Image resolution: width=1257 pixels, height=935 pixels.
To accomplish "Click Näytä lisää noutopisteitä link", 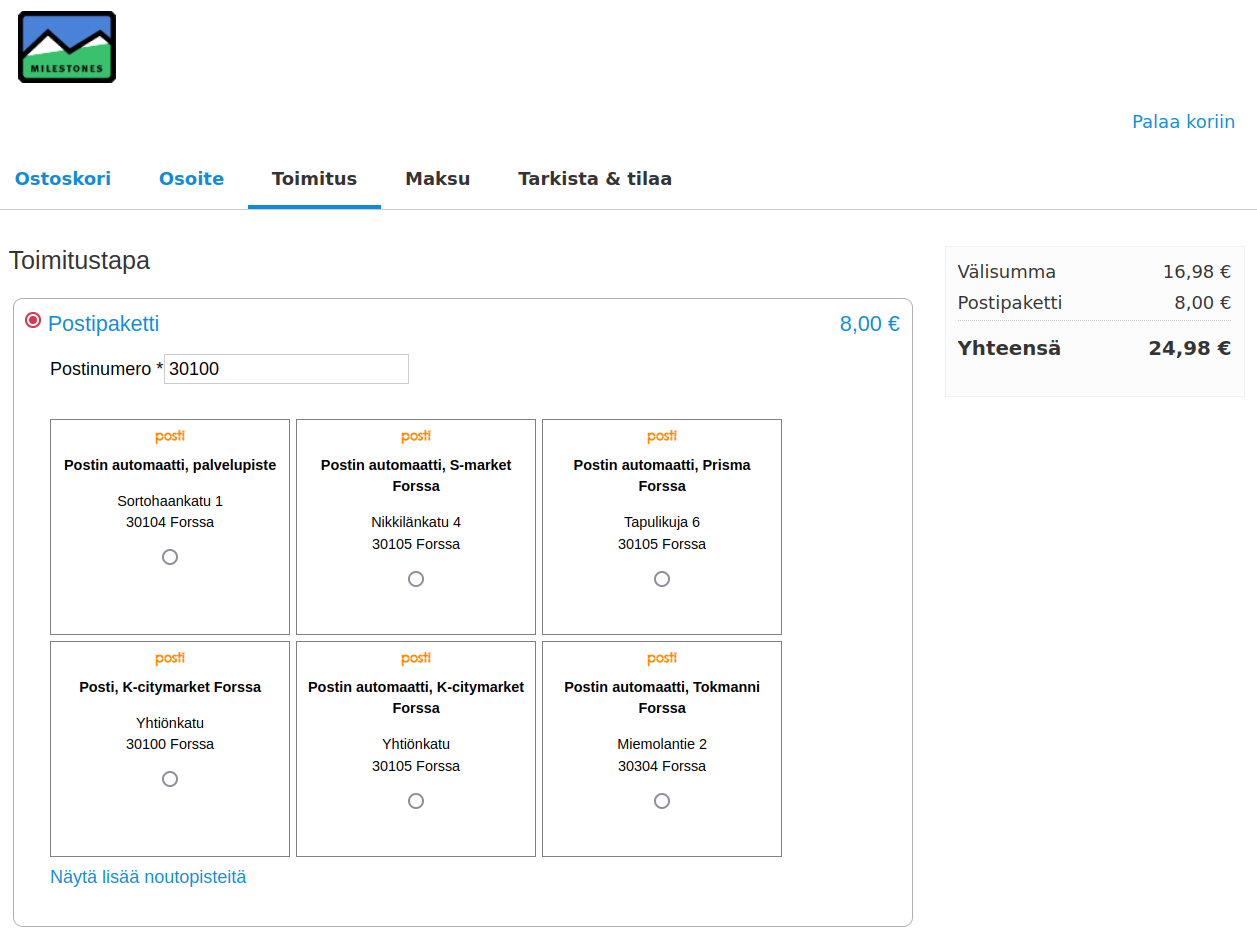I will [x=148, y=877].
